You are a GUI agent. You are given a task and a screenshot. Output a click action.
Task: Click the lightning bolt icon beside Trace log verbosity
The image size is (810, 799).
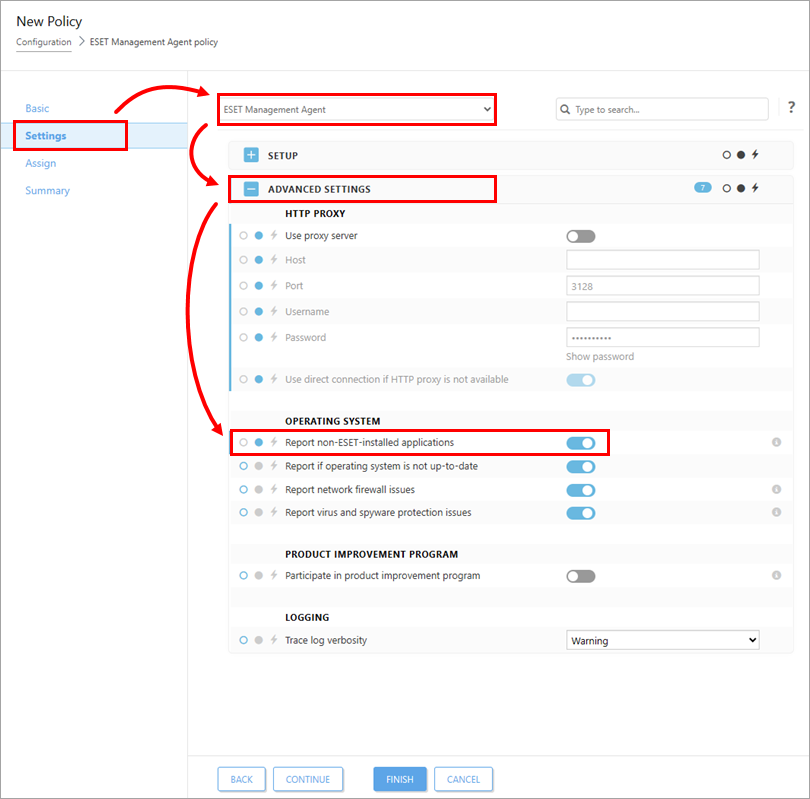[274, 639]
